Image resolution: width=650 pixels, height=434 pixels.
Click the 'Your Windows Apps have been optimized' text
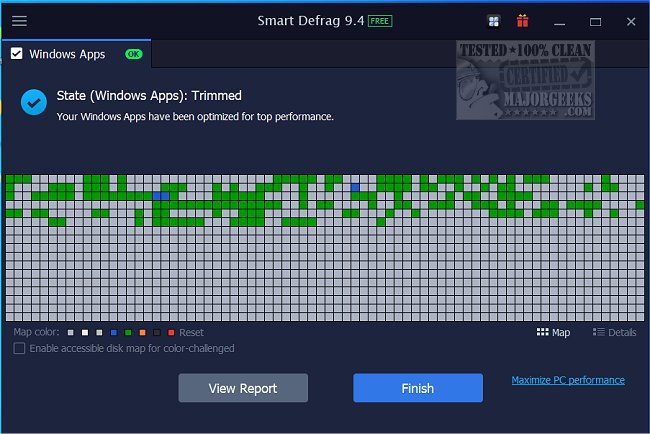coord(195,116)
